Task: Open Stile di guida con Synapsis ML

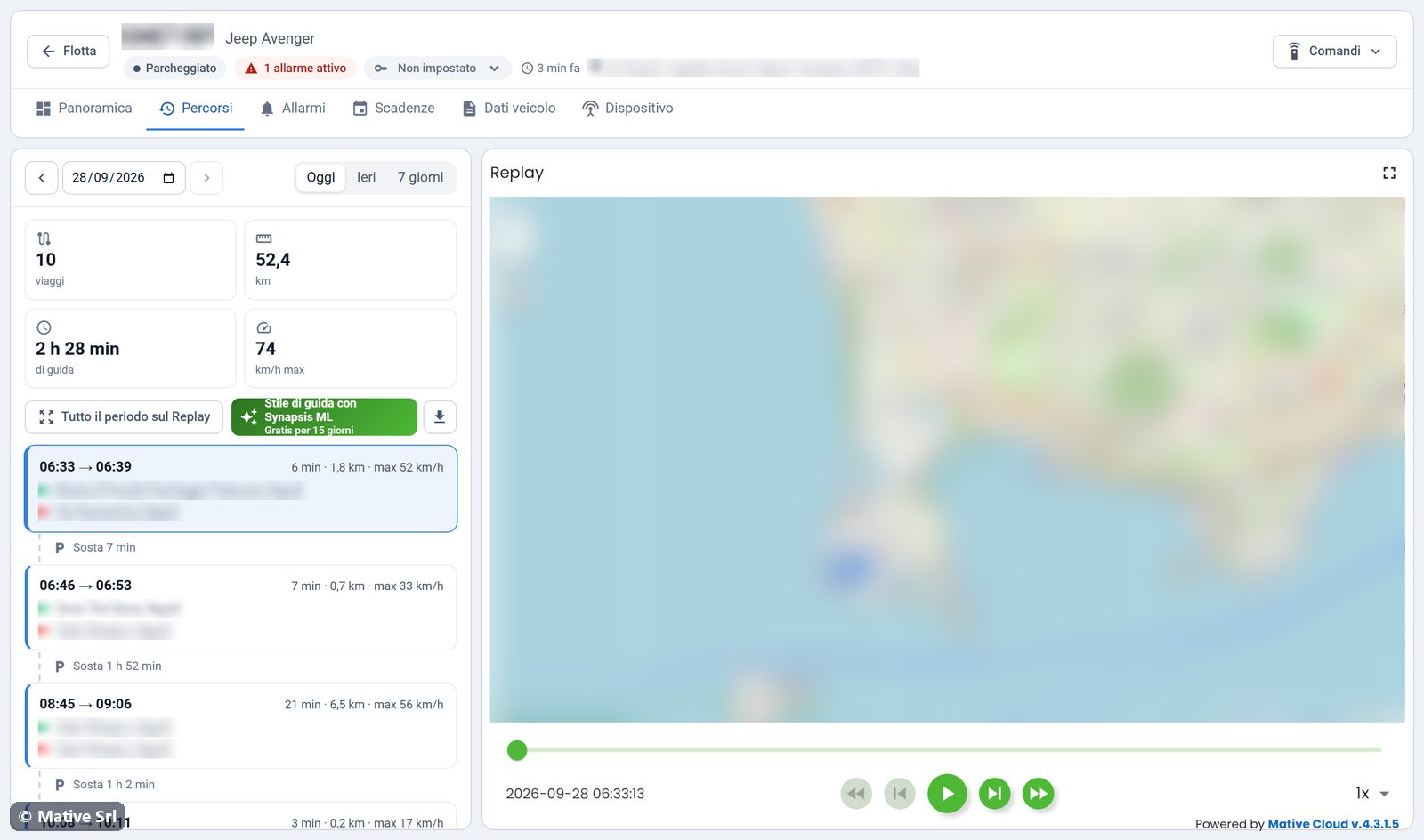Action: click(x=324, y=417)
